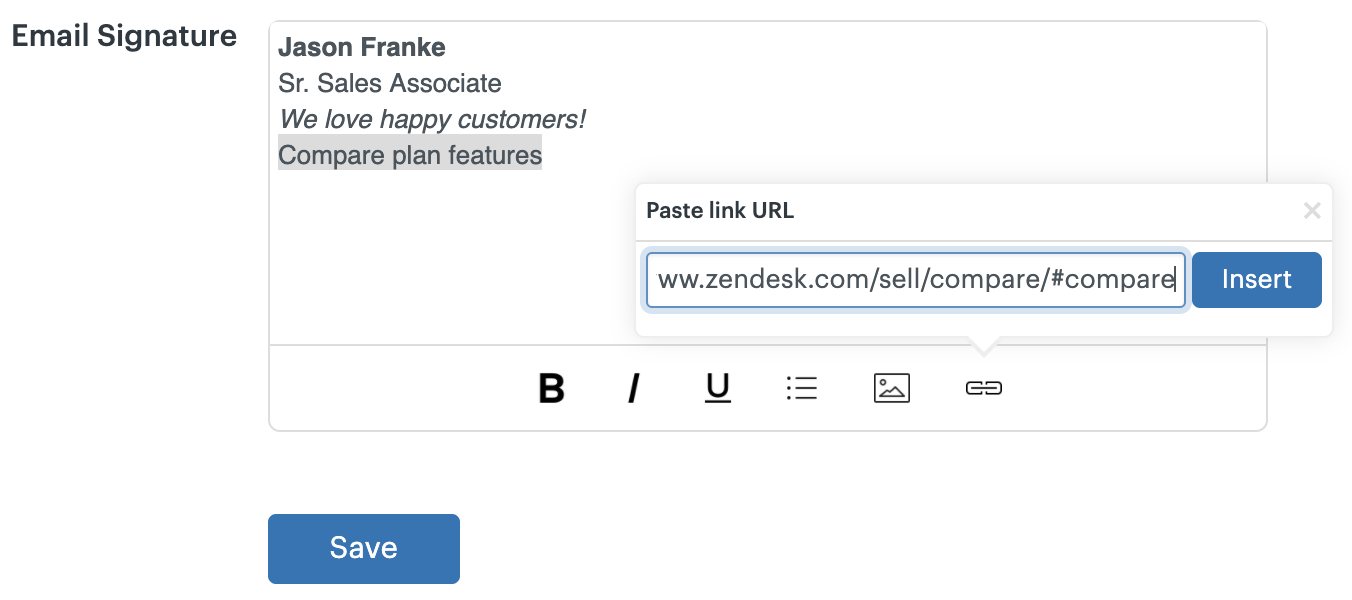Close the Paste link URL popup
The width and height of the screenshot is (1352, 600).
1312,210
